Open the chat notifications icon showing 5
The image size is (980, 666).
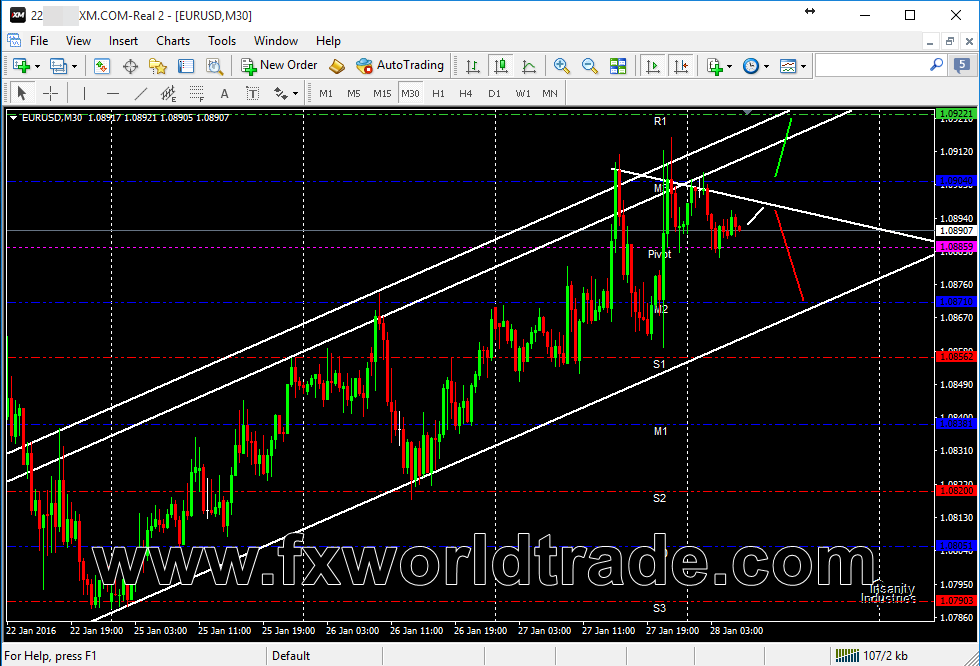(962, 65)
